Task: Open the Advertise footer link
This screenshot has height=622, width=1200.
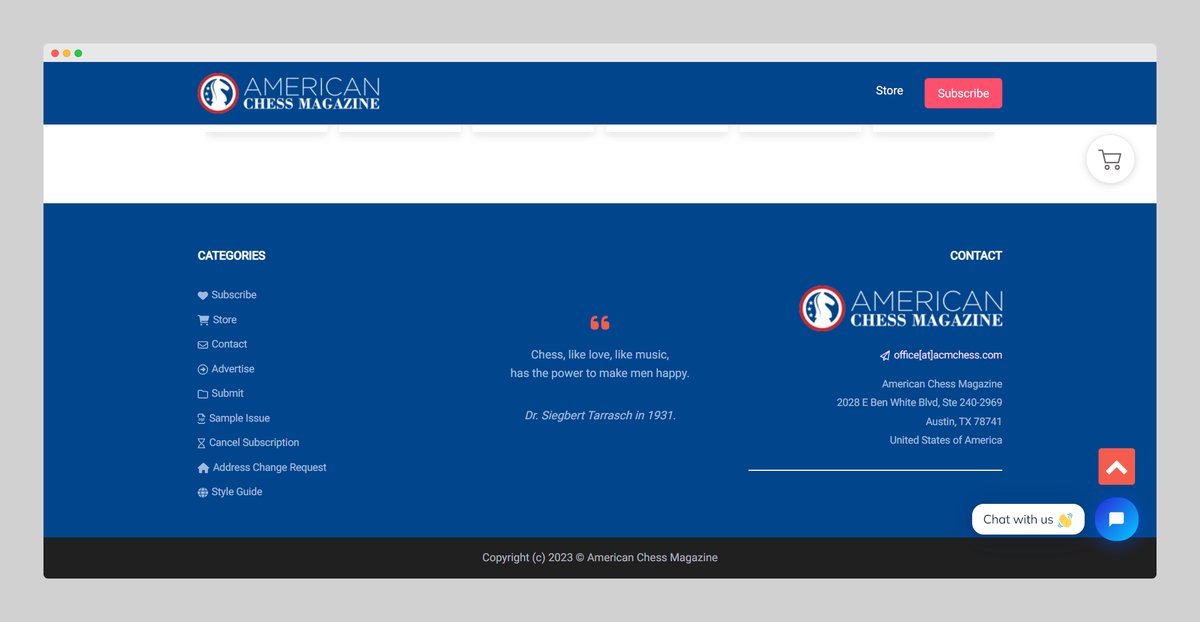Action: click(x=233, y=369)
